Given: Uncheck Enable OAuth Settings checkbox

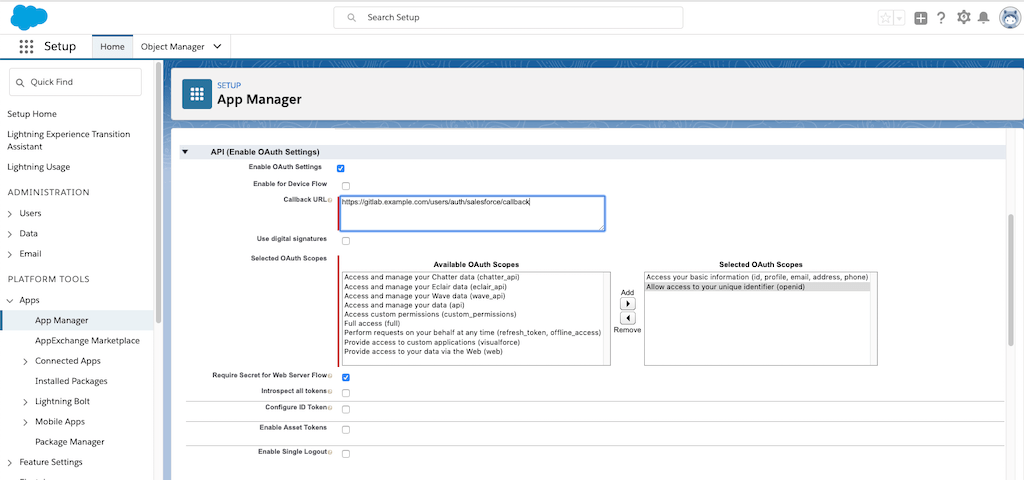Looking at the screenshot, I should pyautogui.click(x=341, y=168).
